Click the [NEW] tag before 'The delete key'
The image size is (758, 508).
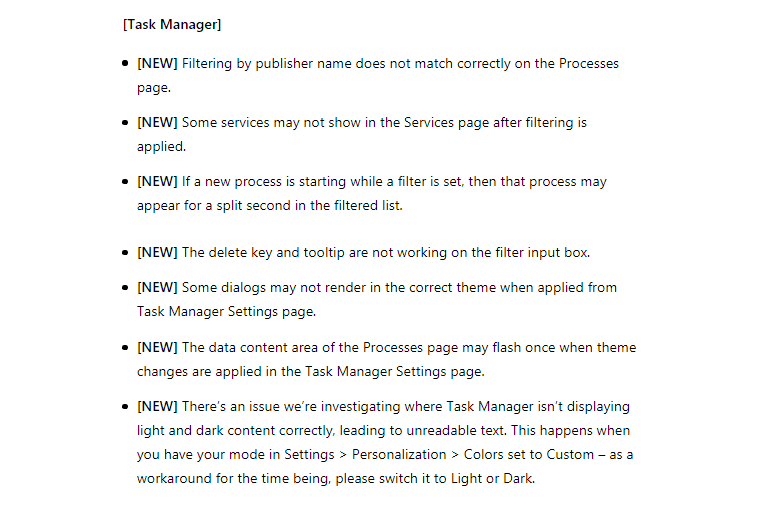coord(157,252)
